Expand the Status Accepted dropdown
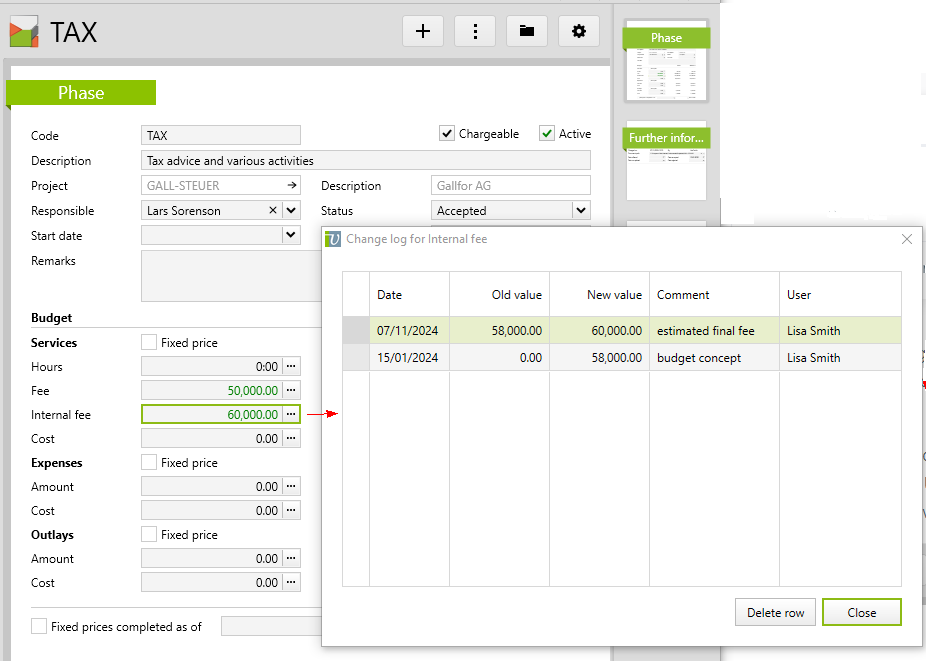 click(x=580, y=211)
